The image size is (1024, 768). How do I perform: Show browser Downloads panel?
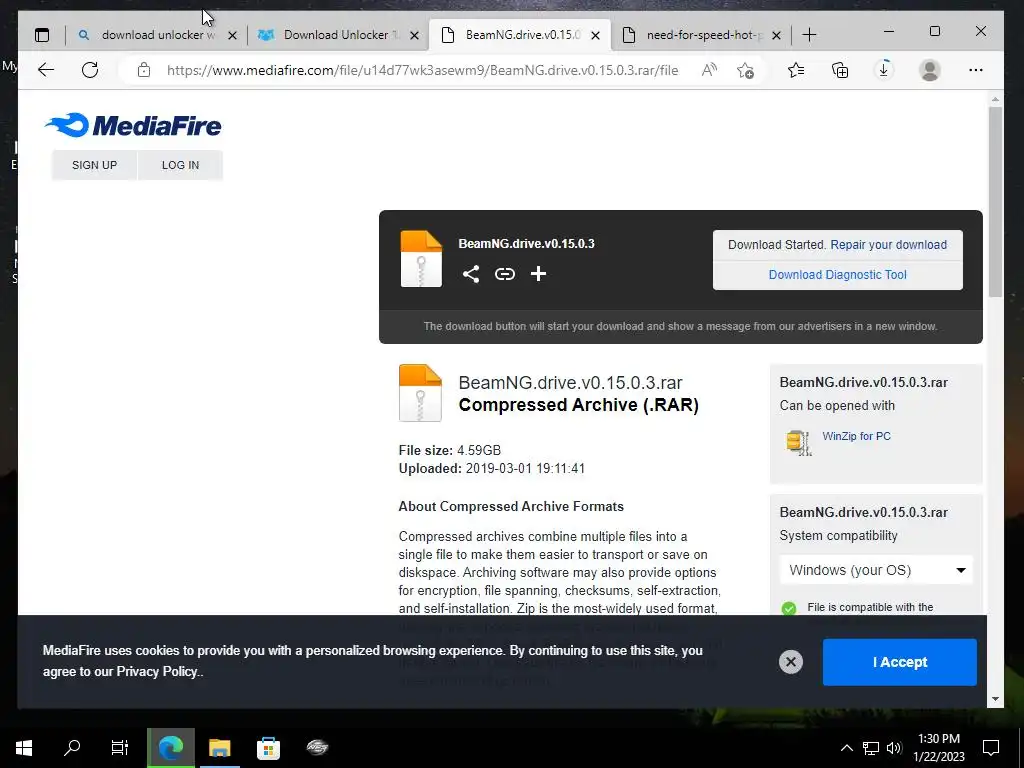(x=884, y=70)
